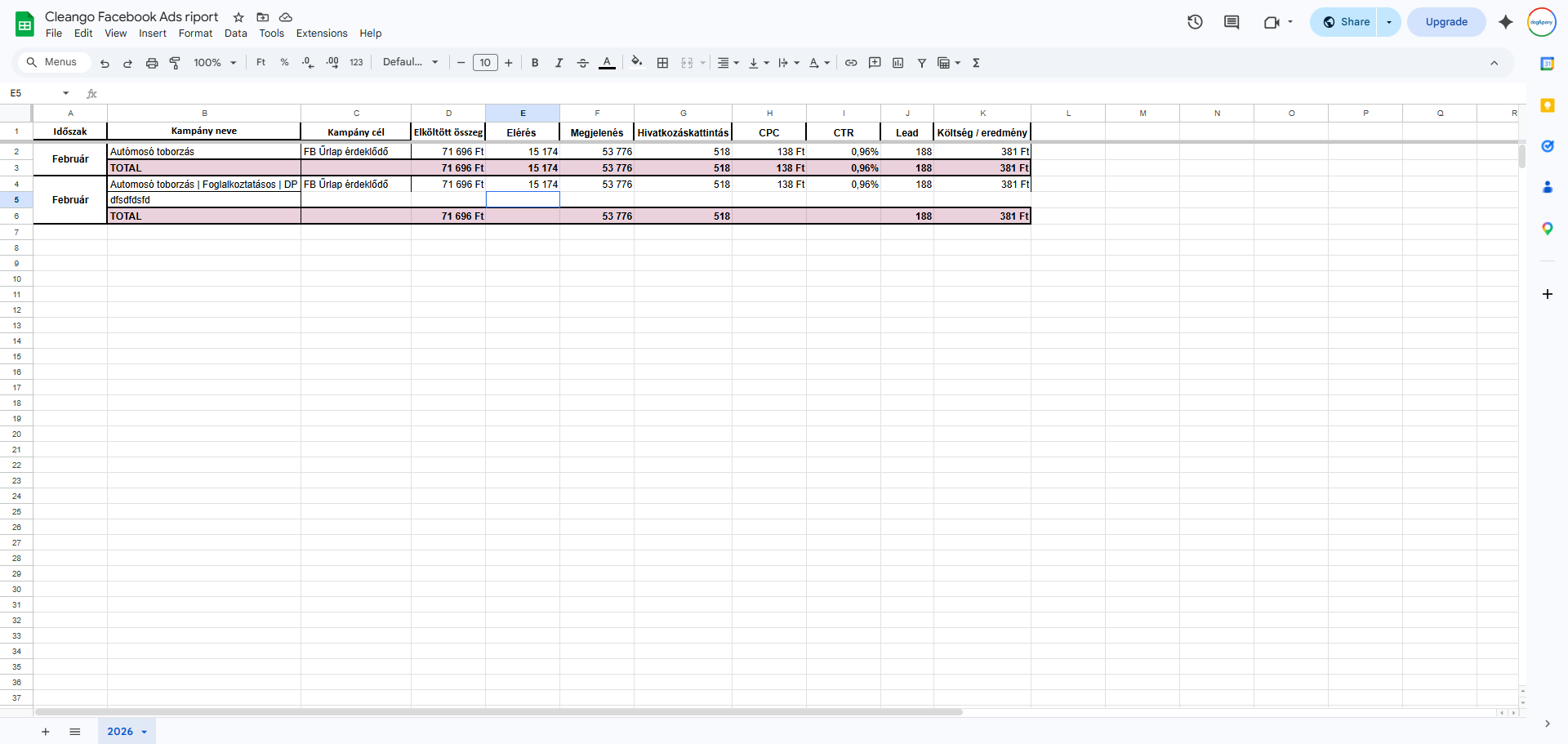1568x744 pixels.
Task: Expand the zoom 100% dropdown
Action: [x=215, y=63]
